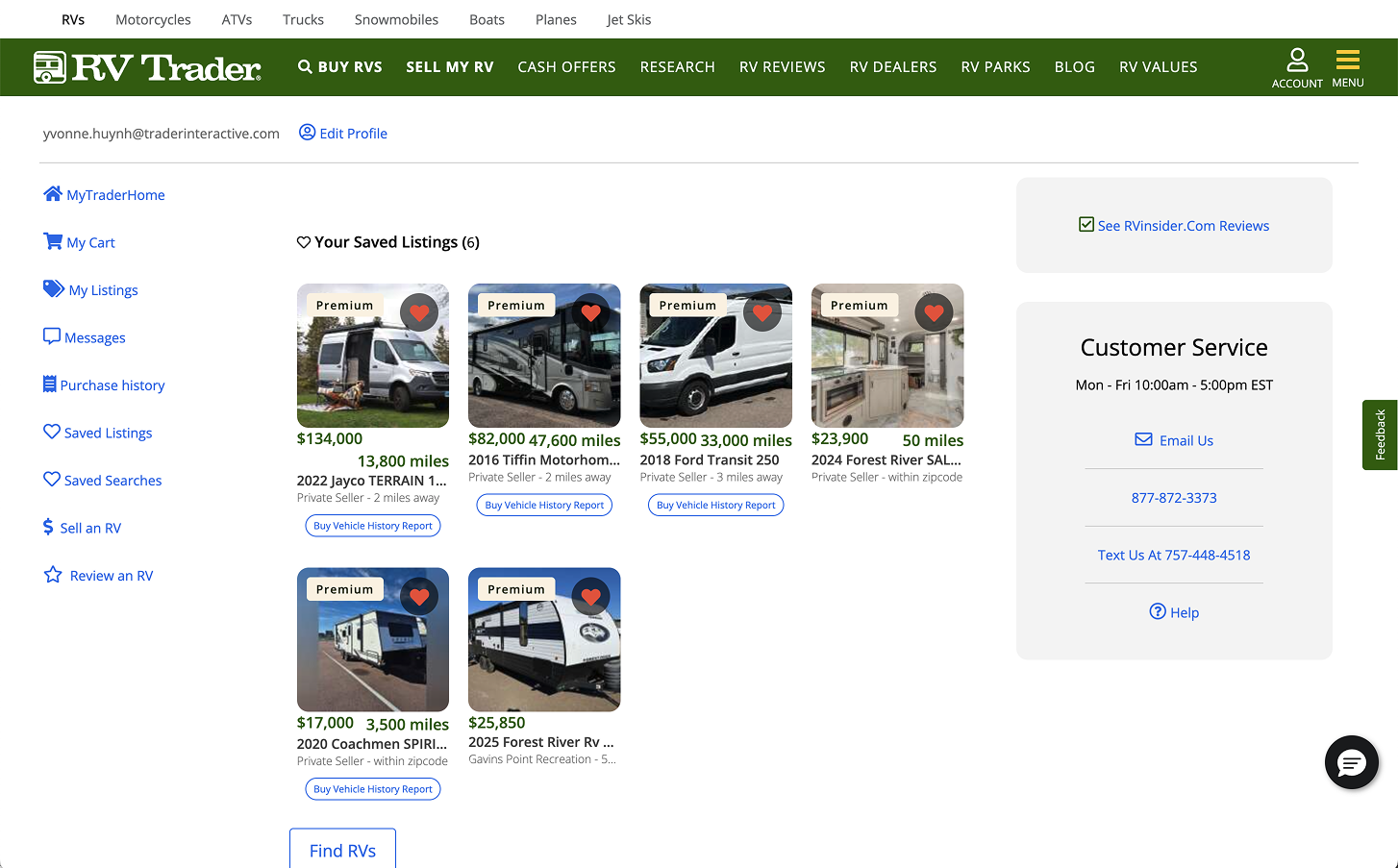This screenshot has height=868, width=1398.
Task: Open the Boats site tab
Action: [x=487, y=19]
